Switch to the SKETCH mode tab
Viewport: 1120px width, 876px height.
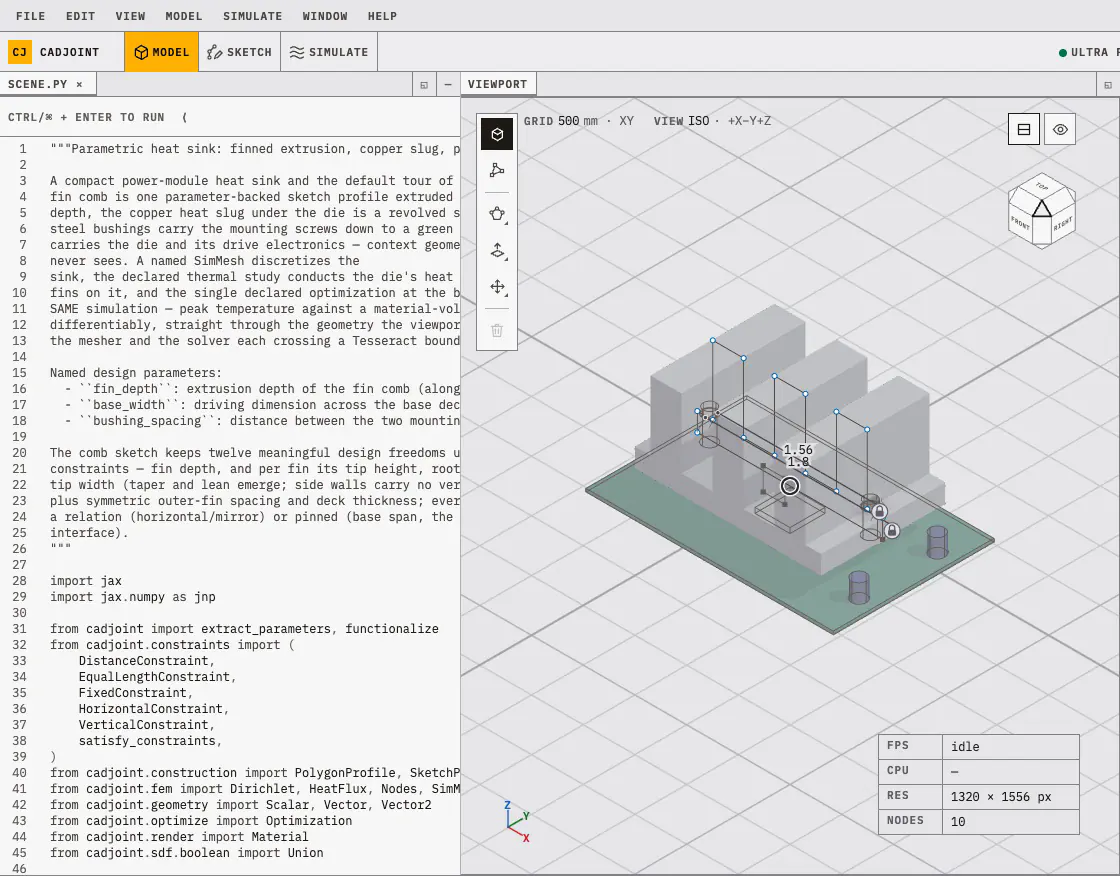239,52
